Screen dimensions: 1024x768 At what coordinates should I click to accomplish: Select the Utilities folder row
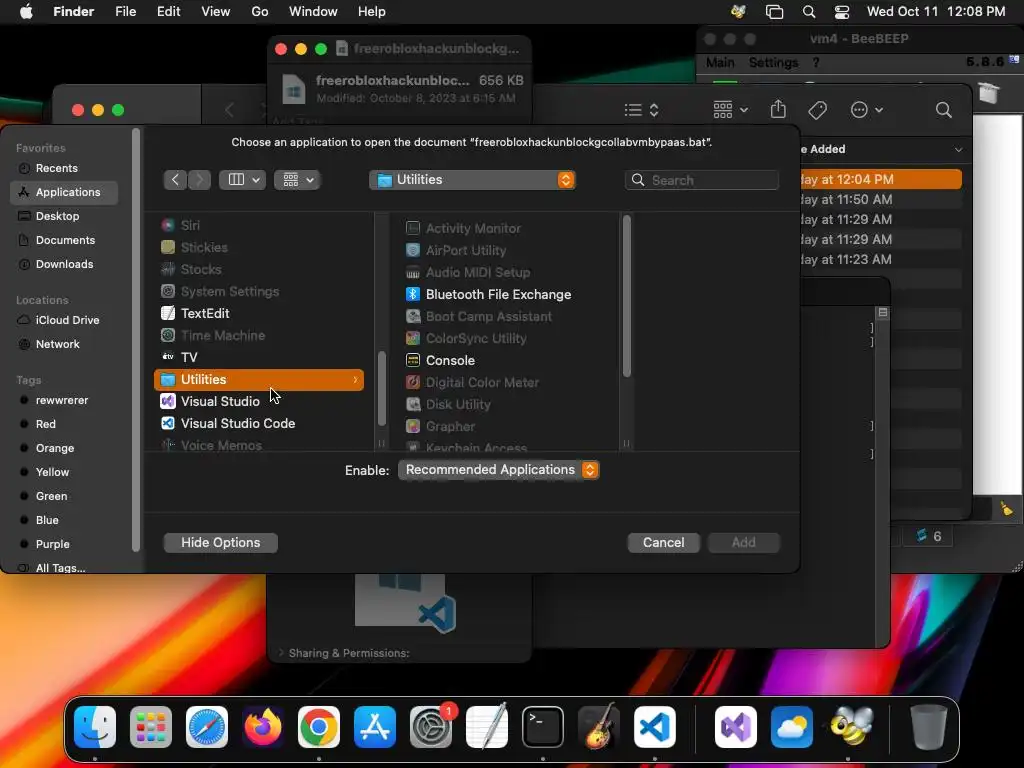[259, 379]
